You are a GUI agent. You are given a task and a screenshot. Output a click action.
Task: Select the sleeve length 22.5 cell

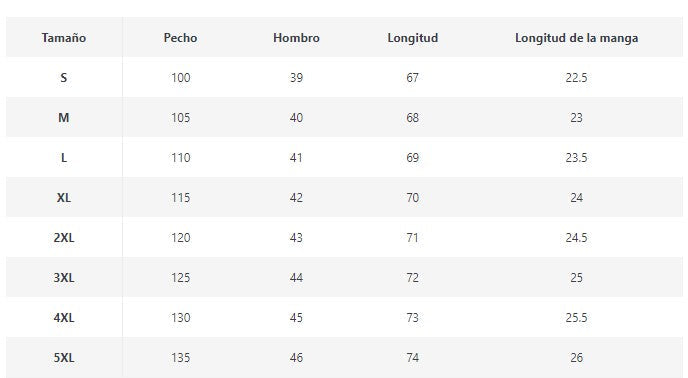pos(576,78)
